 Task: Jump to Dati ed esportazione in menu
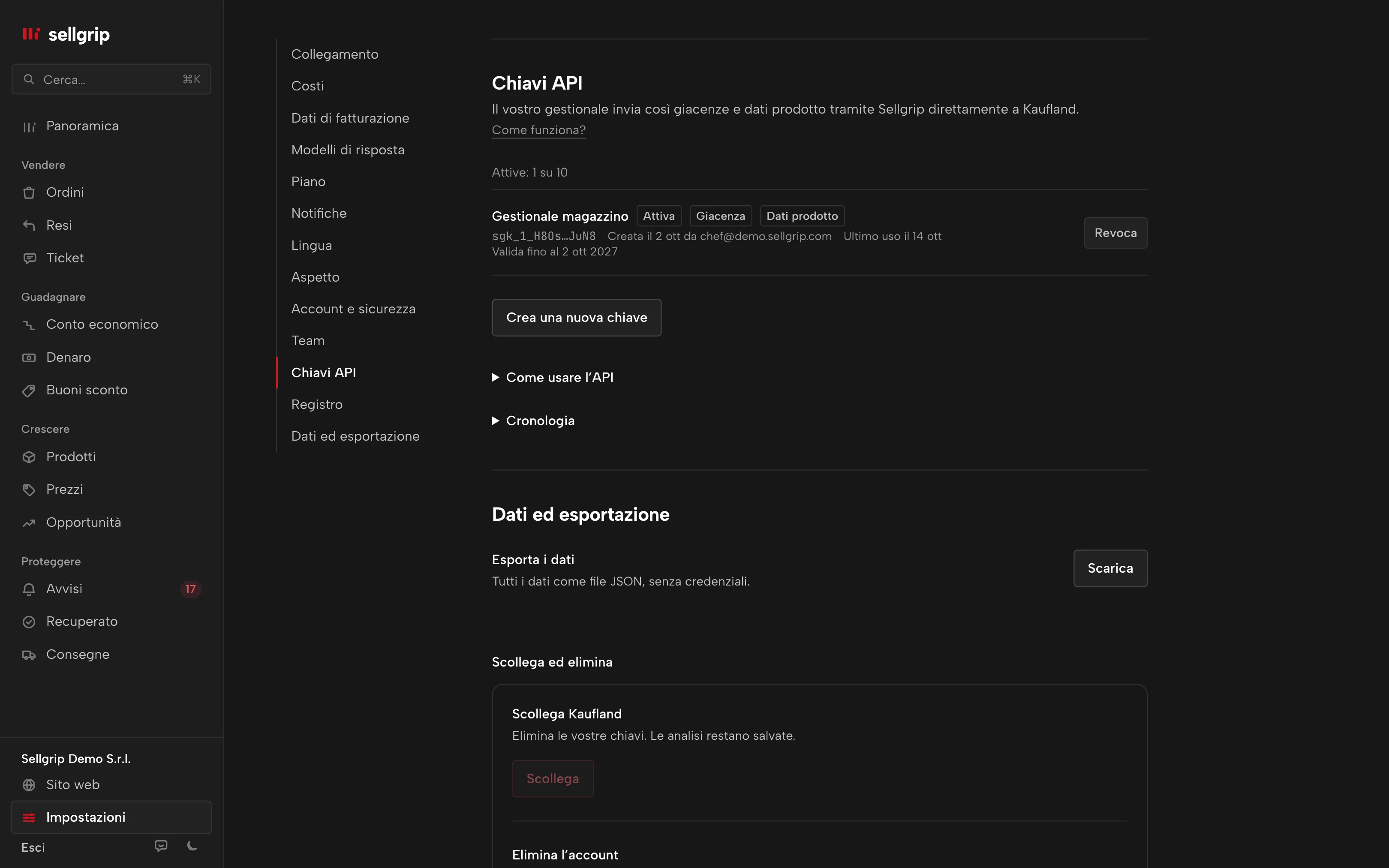click(355, 436)
